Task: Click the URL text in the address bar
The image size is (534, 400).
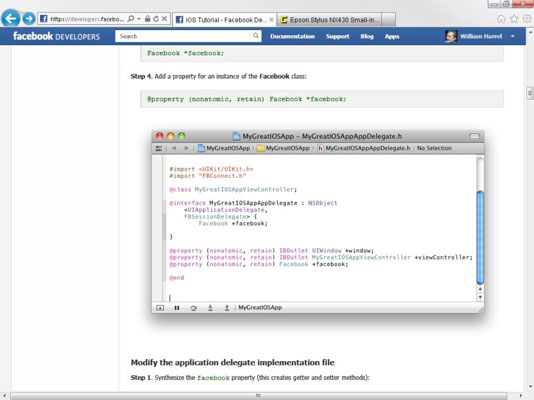Action: pyautogui.click(x=87, y=19)
